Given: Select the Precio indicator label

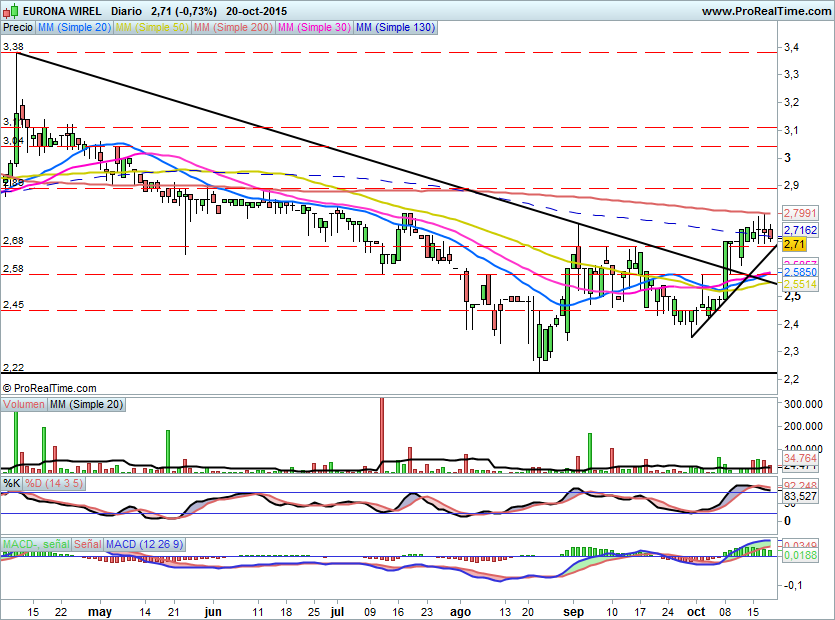Looking at the screenshot, I should point(18,27).
